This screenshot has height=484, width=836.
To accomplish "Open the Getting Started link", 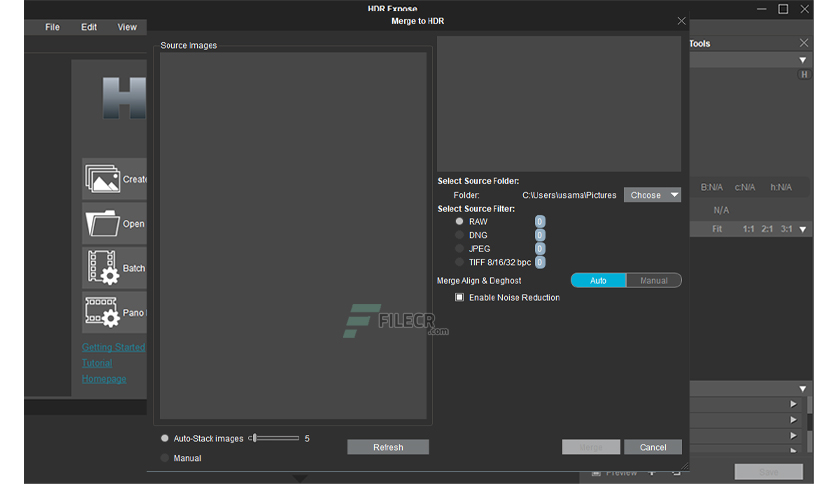I will point(113,347).
